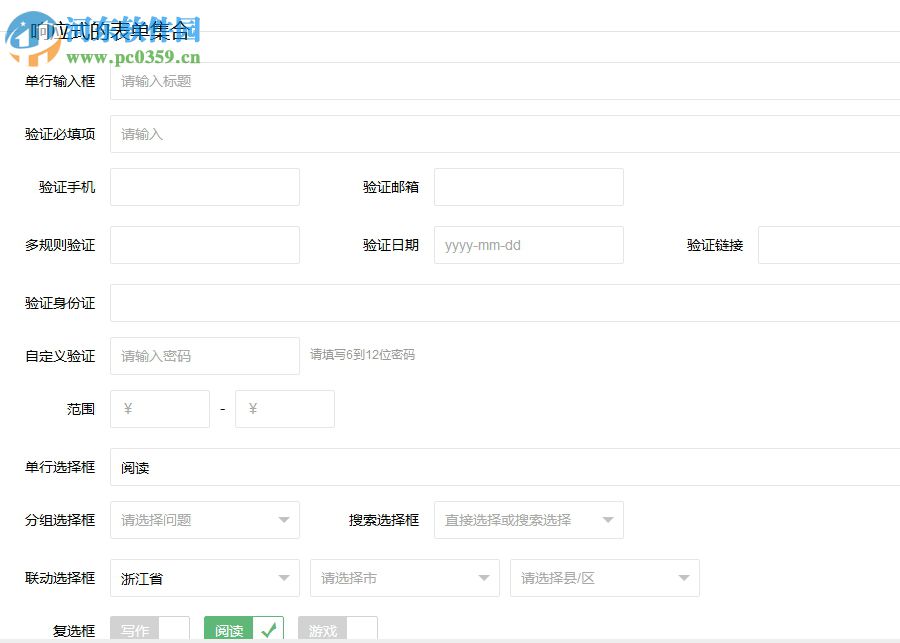Click the arrow of 请选择县/区 select
This screenshot has width=900, height=643.
(684, 578)
